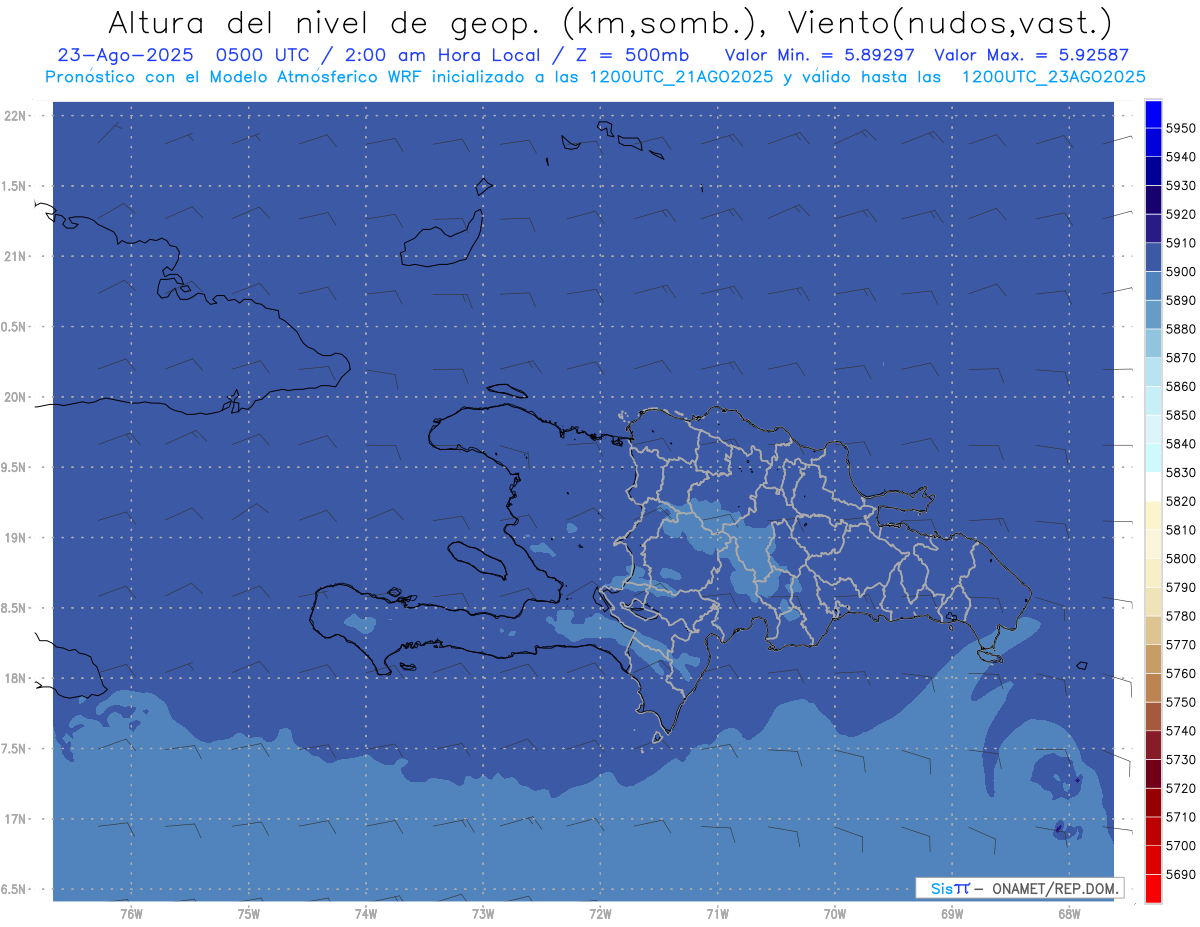Click the 'Valor Max. = 5.92587' text
This screenshot has height=927, width=1200.
1031,55
